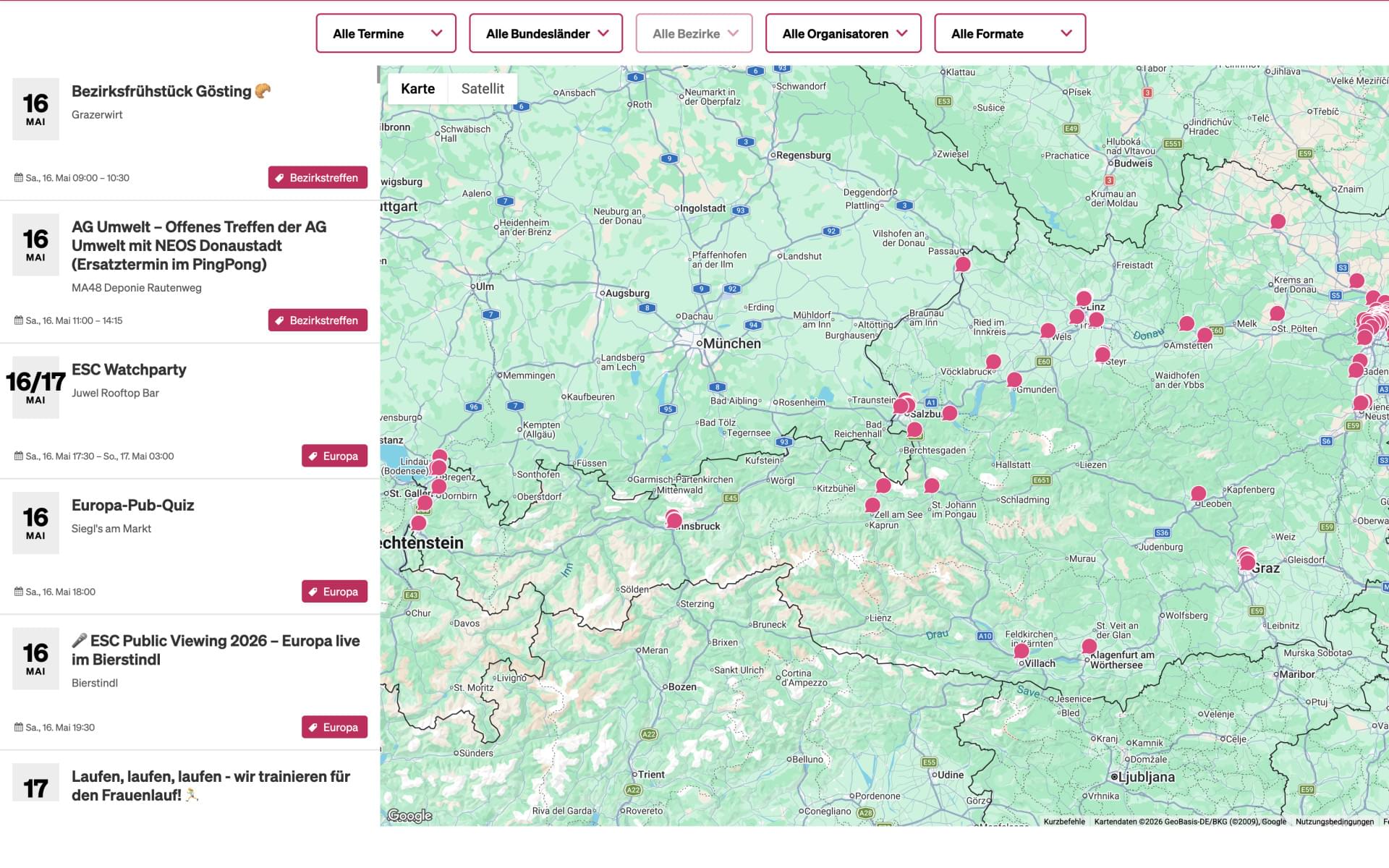
Task: Click time text Sa., 16. Mai 19:30
Action: point(60,727)
